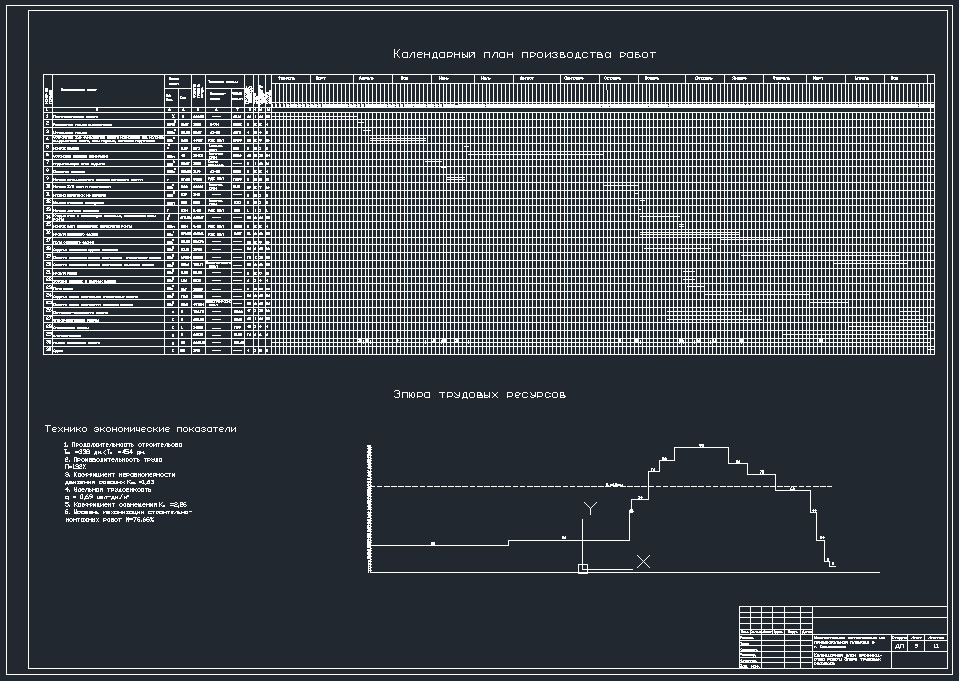This screenshot has width=959, height=681.
Task: Select the 'Эпюра трудовых ресурсов' heading
Action: coord(479,395)
